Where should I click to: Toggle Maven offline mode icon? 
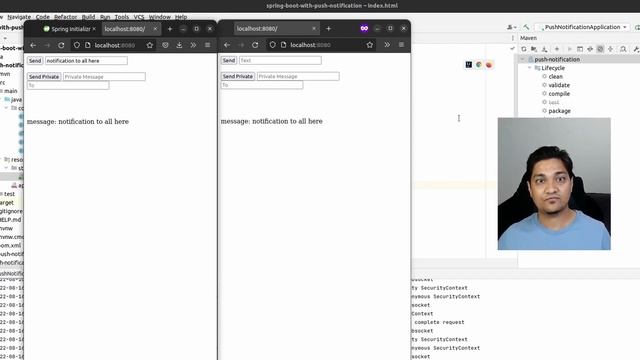590,49
